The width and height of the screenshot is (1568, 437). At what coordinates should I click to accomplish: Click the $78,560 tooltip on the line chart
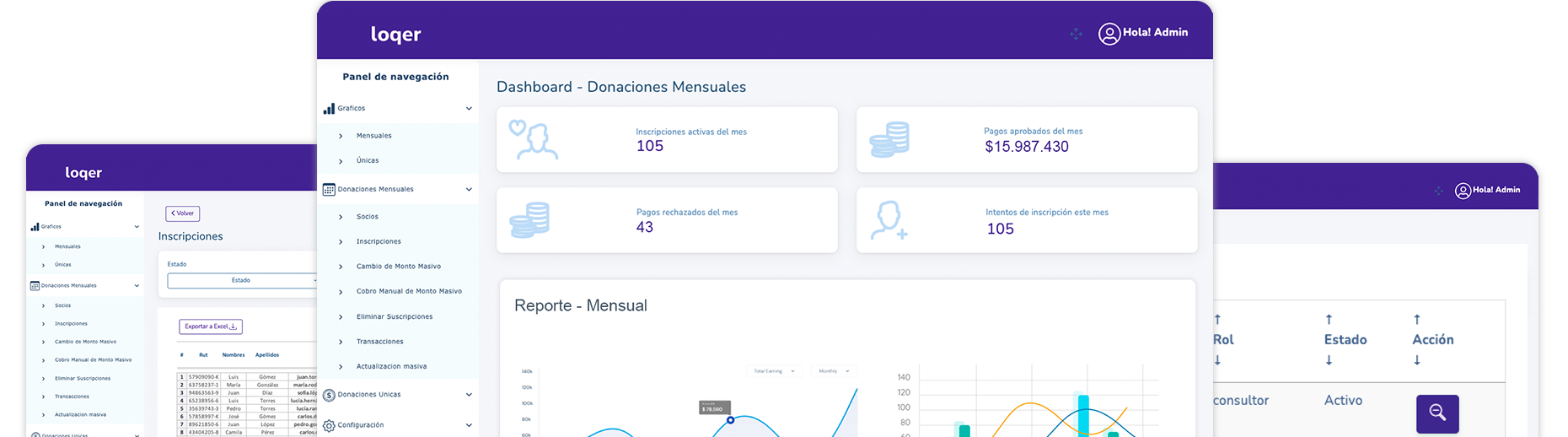click(x=715, y=407)
